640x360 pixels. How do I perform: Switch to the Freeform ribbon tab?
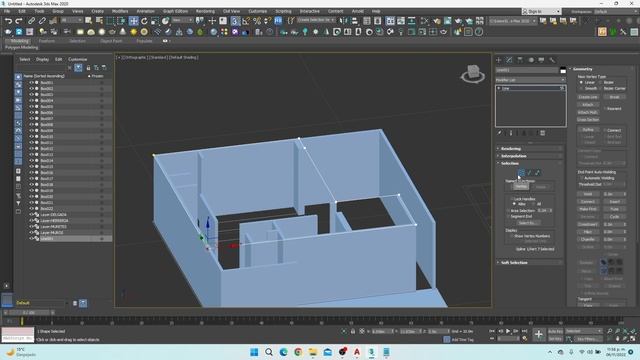point(47,41)
